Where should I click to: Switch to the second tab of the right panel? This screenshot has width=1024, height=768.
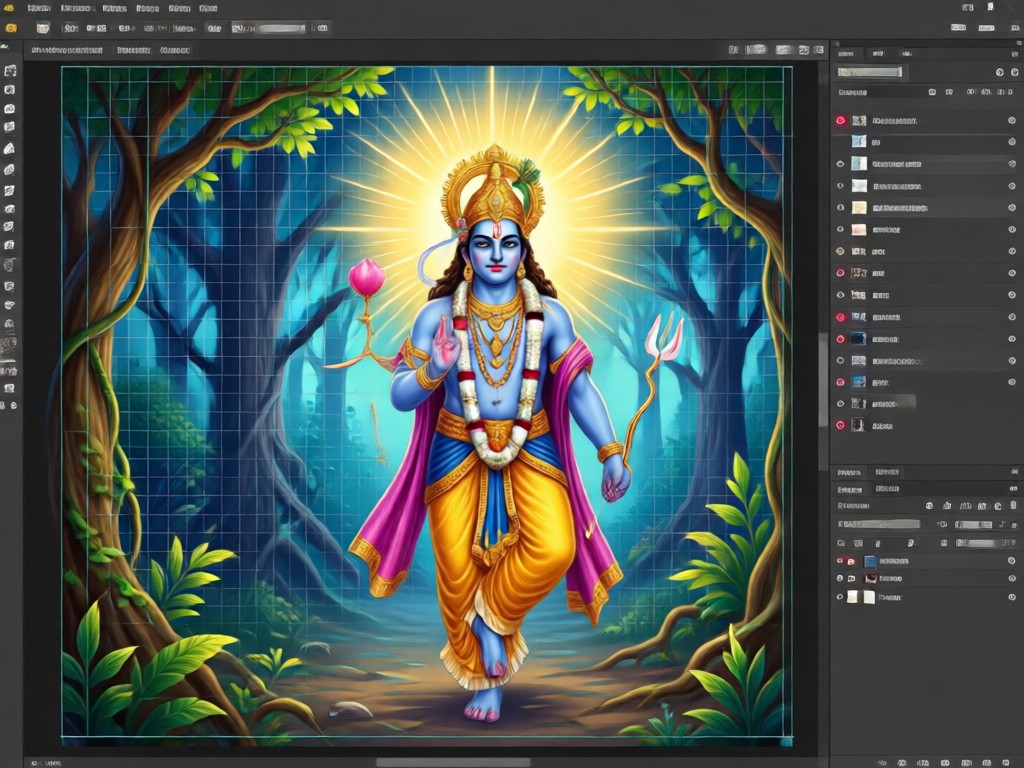pos(878,54)
